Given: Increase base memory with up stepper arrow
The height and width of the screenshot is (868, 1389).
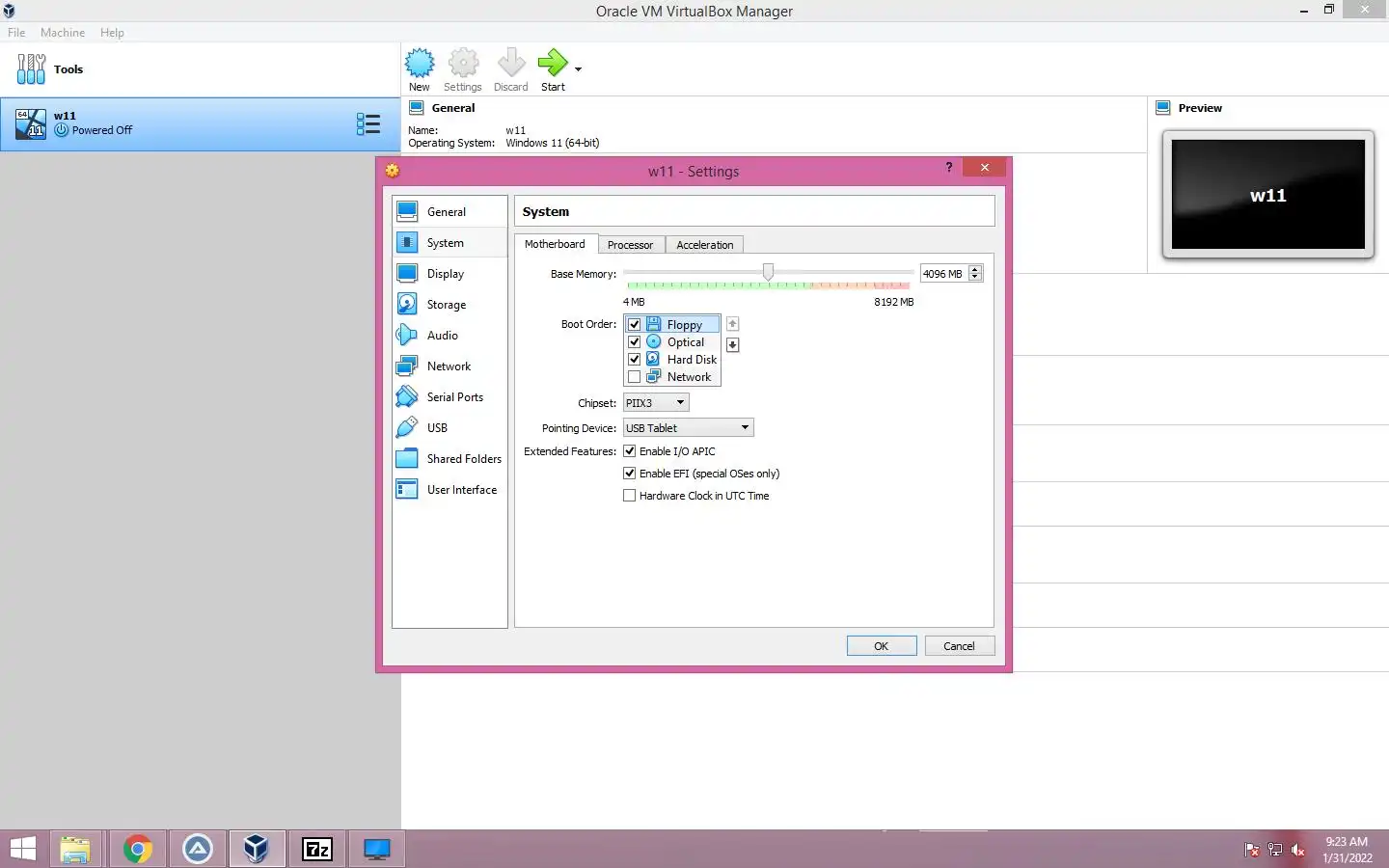Looking at the screenshot, I should (975, 269).
